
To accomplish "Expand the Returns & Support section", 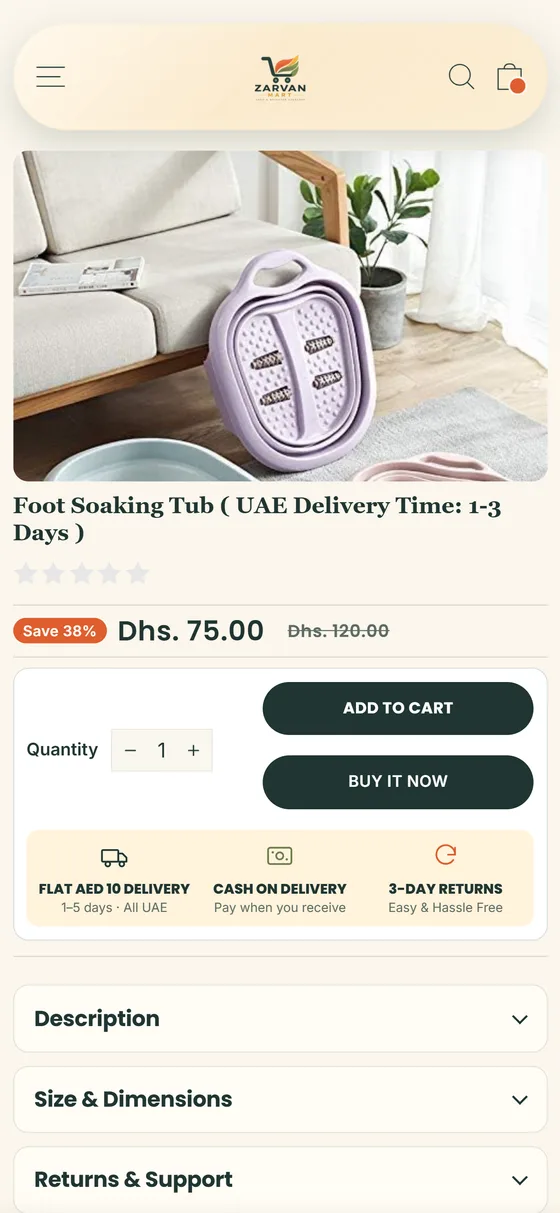I will click(x=280, y=1180).
